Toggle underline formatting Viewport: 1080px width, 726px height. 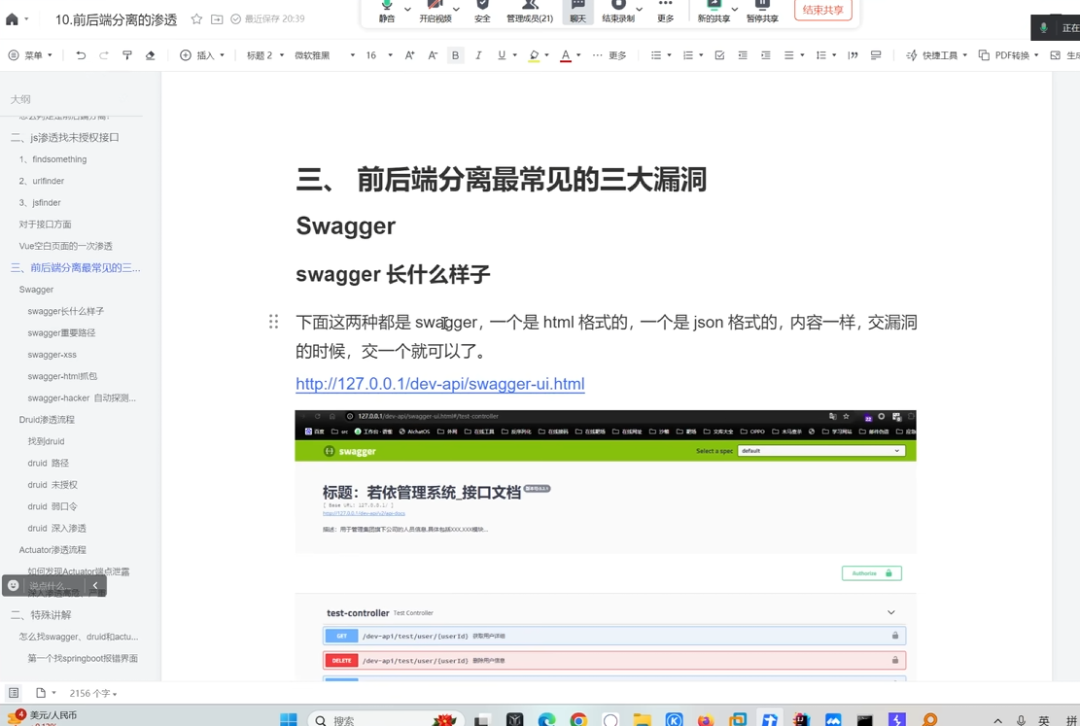pyautogui.click(x=501, y=55)
